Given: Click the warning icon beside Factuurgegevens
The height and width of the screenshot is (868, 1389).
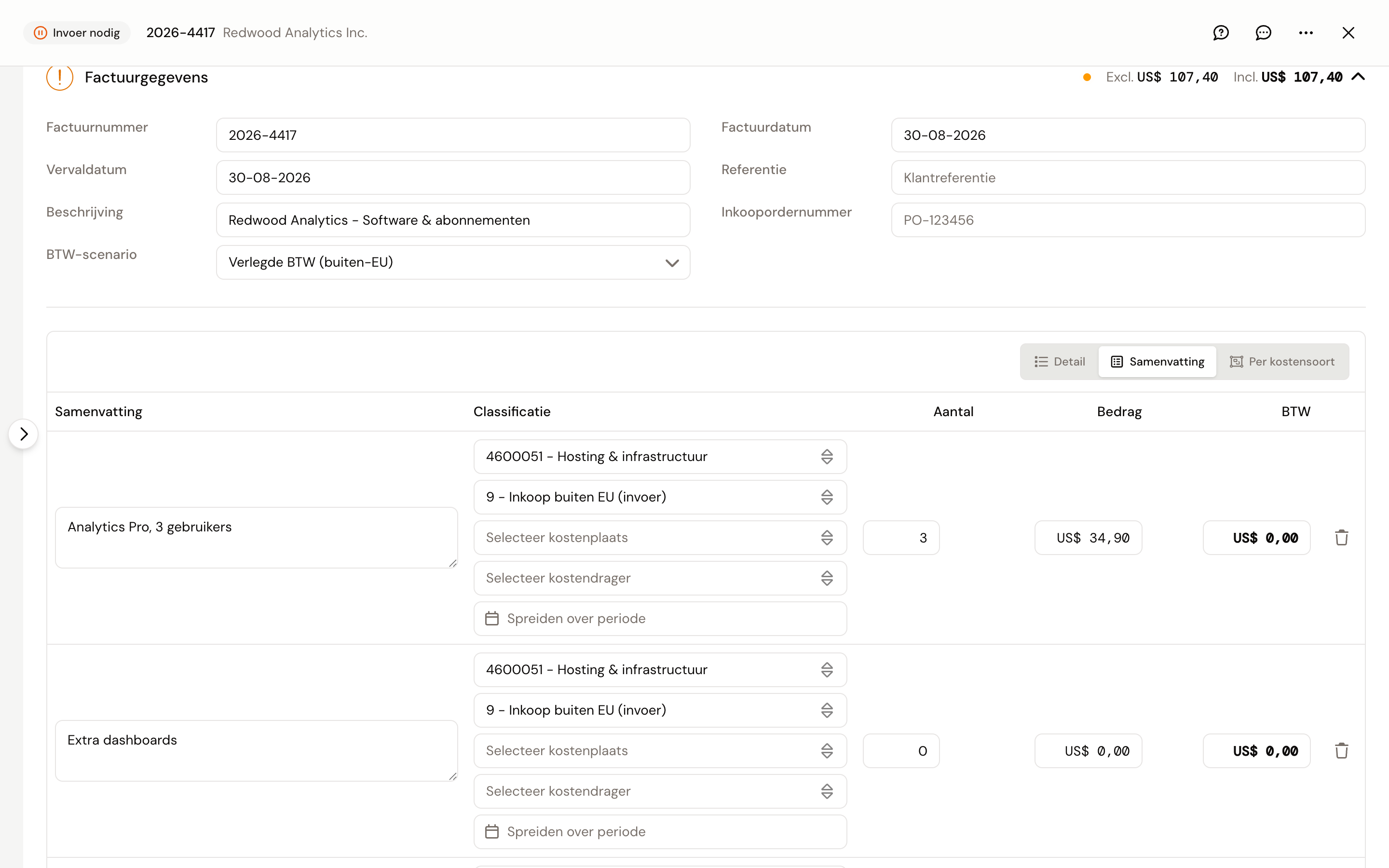Looking at the screenshot, I should pos(60,78).
